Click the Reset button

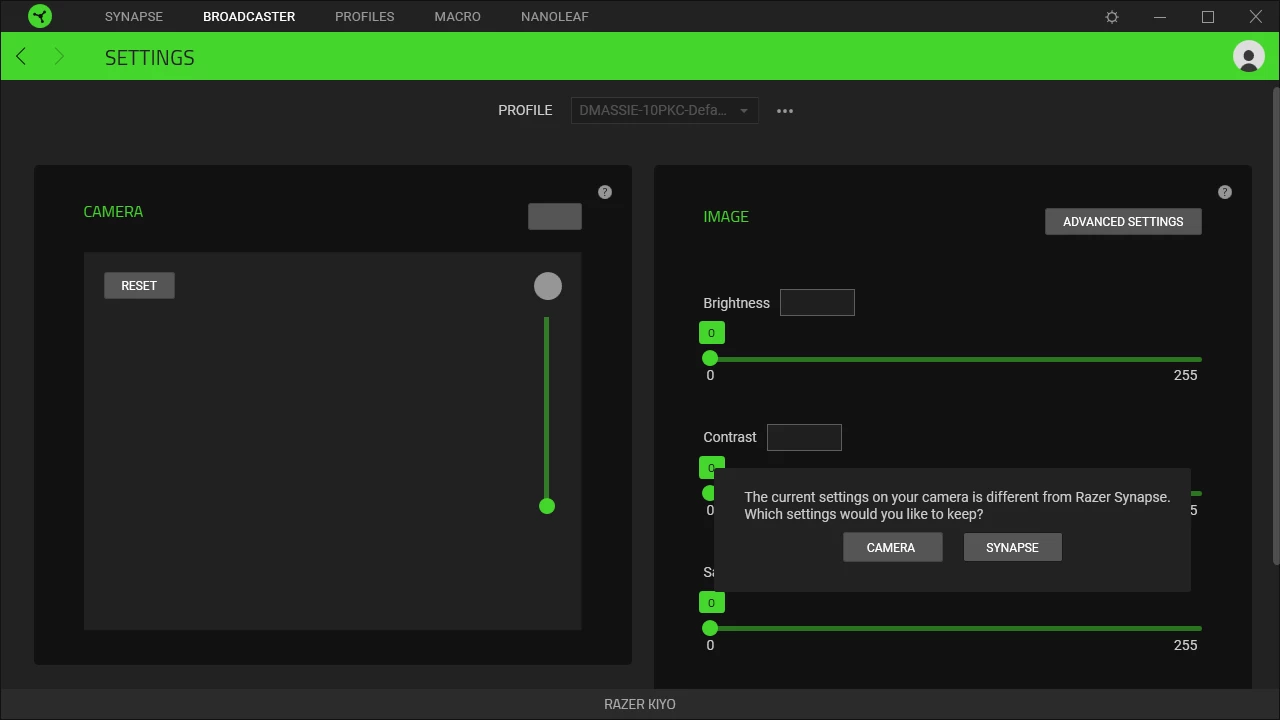pos(139,285)
